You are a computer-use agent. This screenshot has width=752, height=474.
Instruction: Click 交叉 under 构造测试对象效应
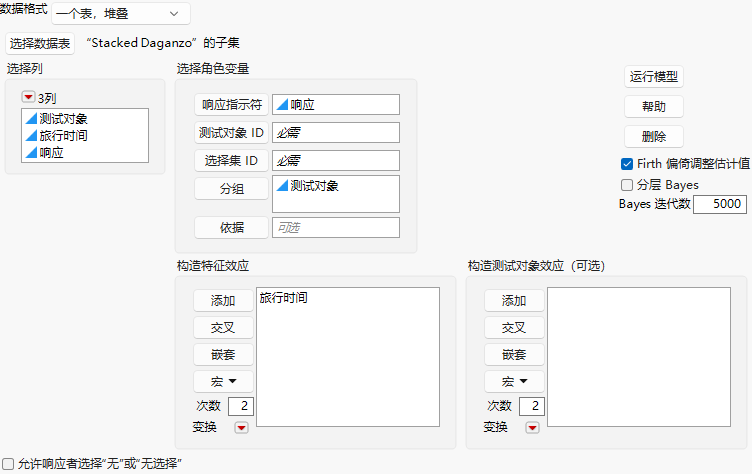[x=514, y=328]
